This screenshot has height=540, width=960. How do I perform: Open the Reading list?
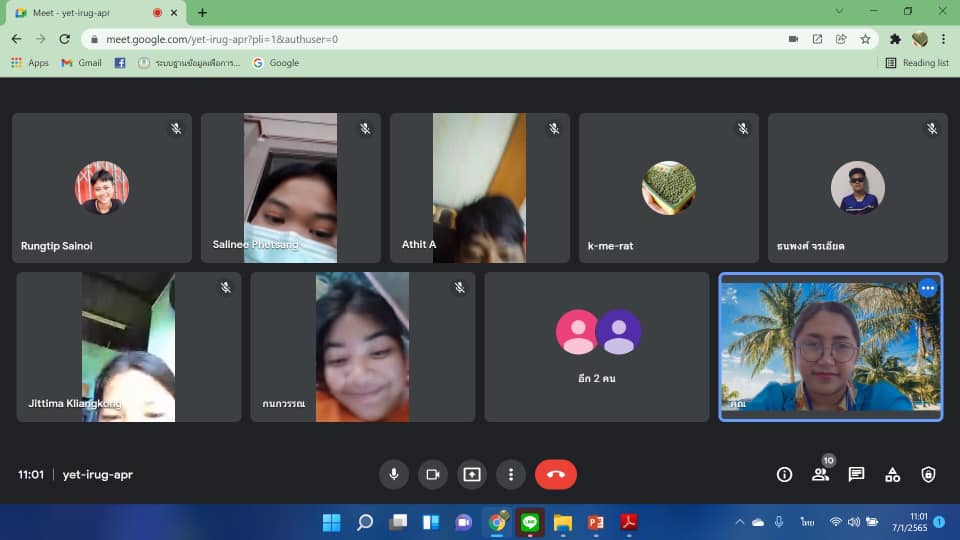(917, 62)
